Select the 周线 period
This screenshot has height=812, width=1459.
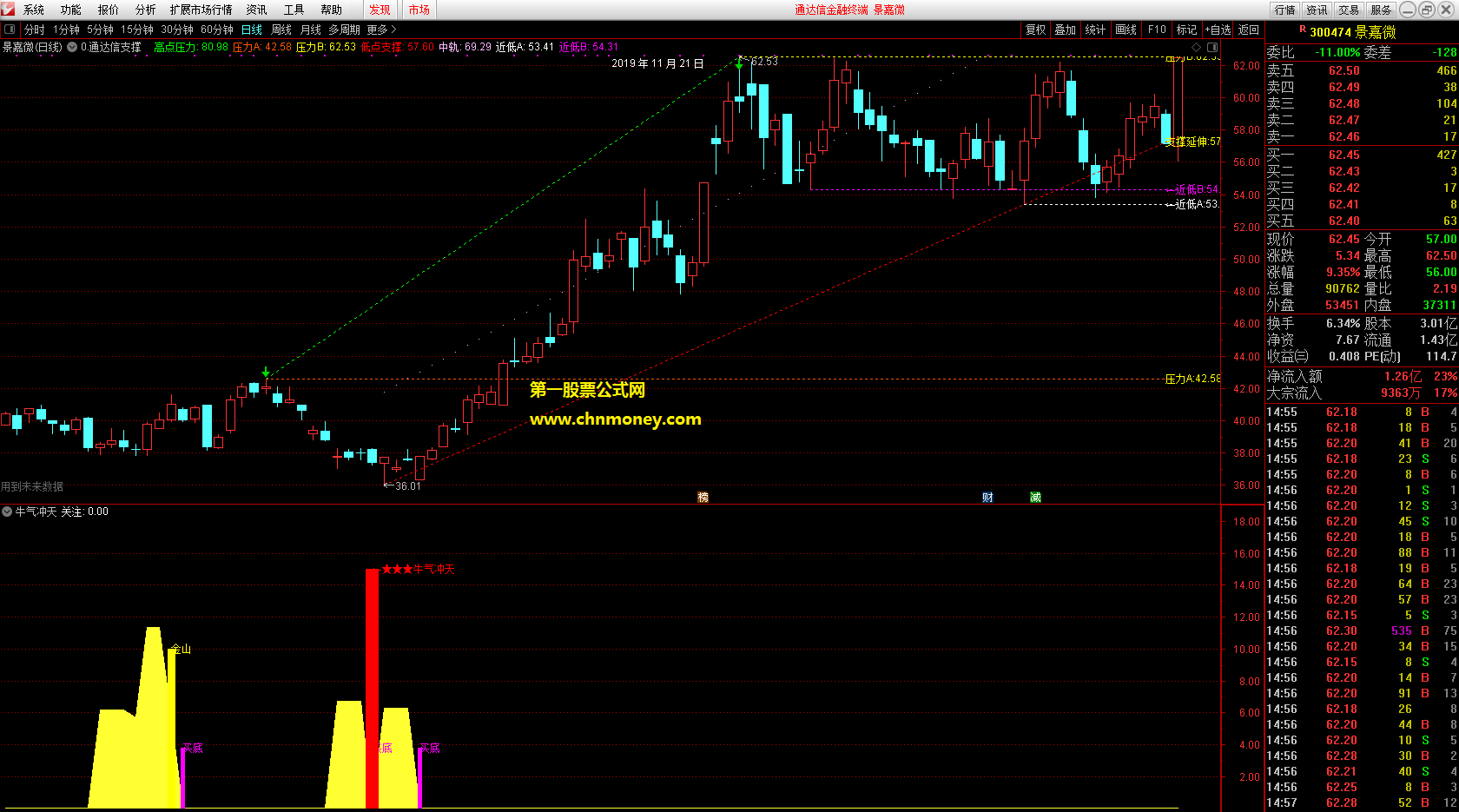coord(281,30)
